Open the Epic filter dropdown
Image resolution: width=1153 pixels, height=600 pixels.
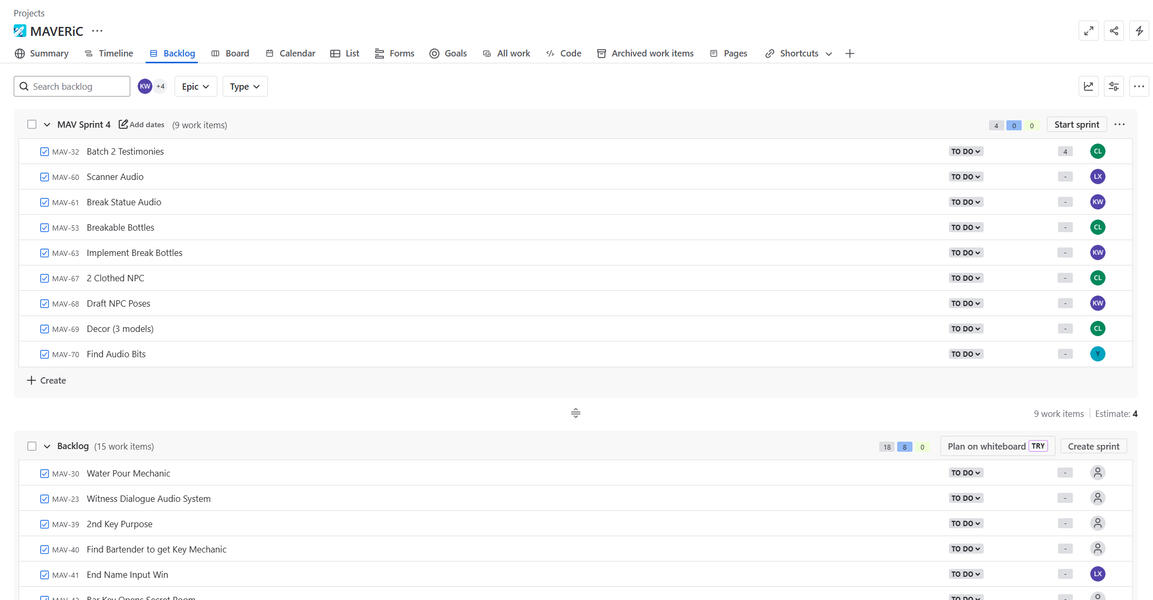click(195, 87)
